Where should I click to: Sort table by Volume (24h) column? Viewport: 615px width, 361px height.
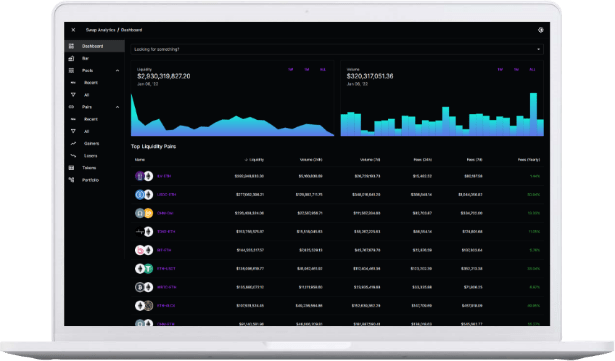click(311, 160)
